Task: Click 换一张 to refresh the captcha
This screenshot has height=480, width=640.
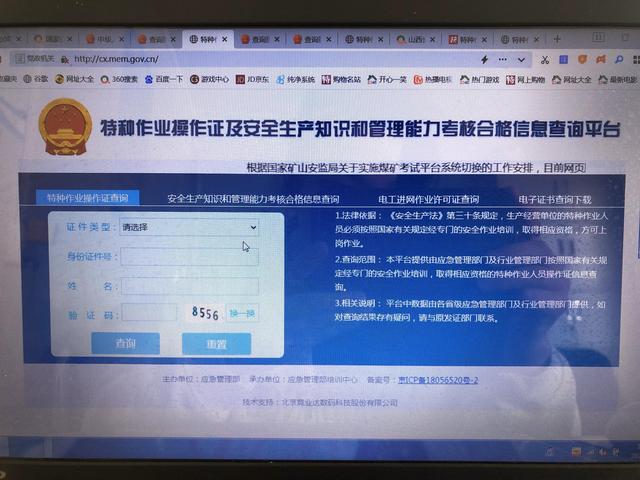Action: click(242, 313)
